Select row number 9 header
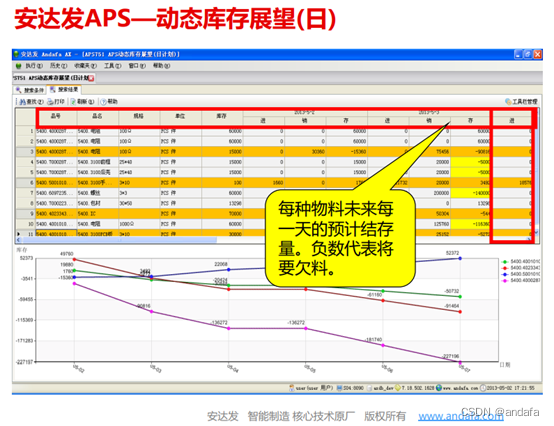This screenshot has height=426, width=554. (x=25, y=214)
